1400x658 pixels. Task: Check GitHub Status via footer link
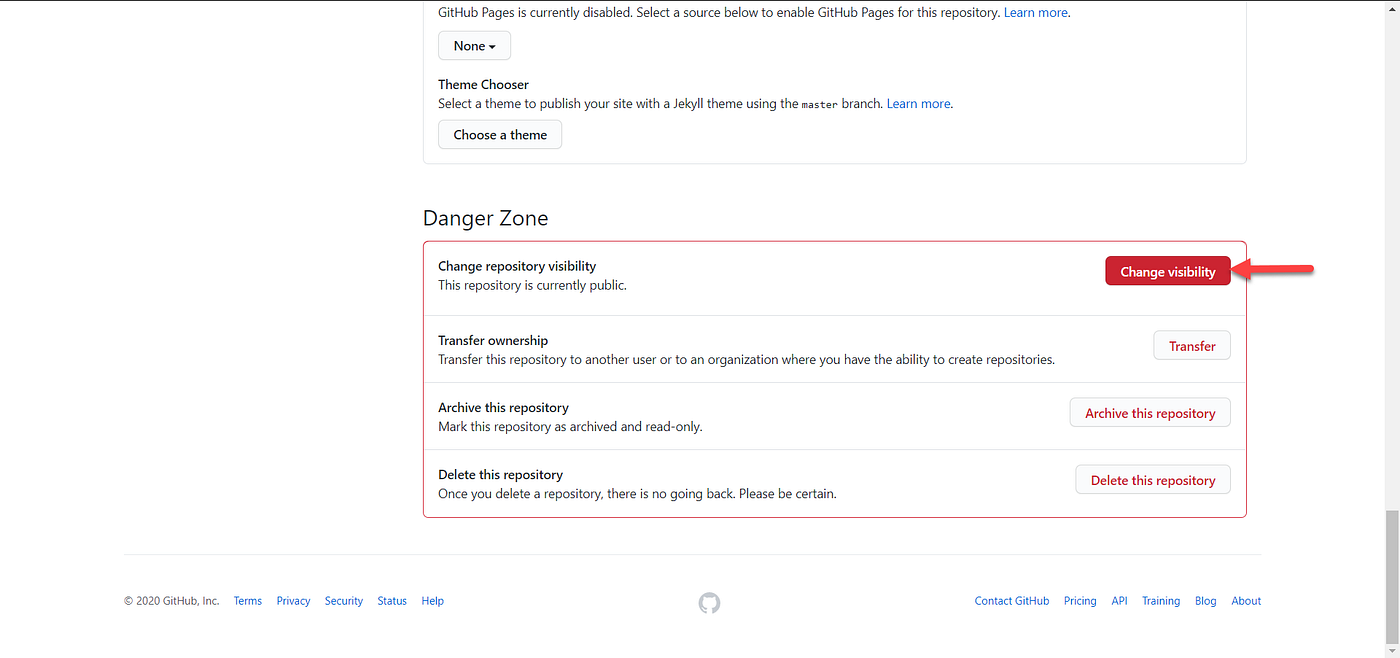click(x=391, y=600)
